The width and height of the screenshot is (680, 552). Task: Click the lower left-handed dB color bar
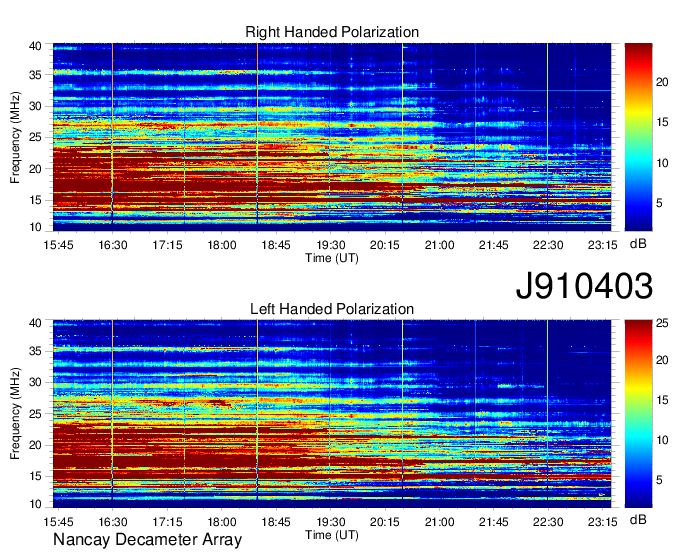638,413
